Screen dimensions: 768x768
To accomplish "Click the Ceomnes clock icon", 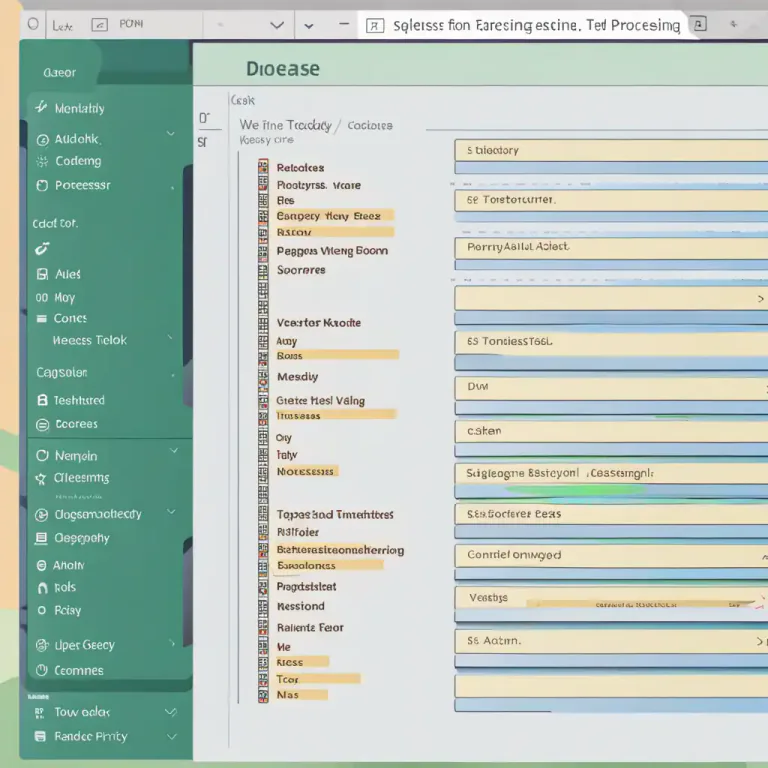I will click(x=42, y=670).
